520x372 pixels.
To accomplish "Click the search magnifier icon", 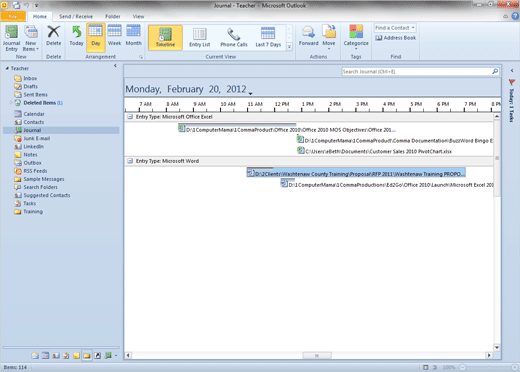I will (495, 71).
